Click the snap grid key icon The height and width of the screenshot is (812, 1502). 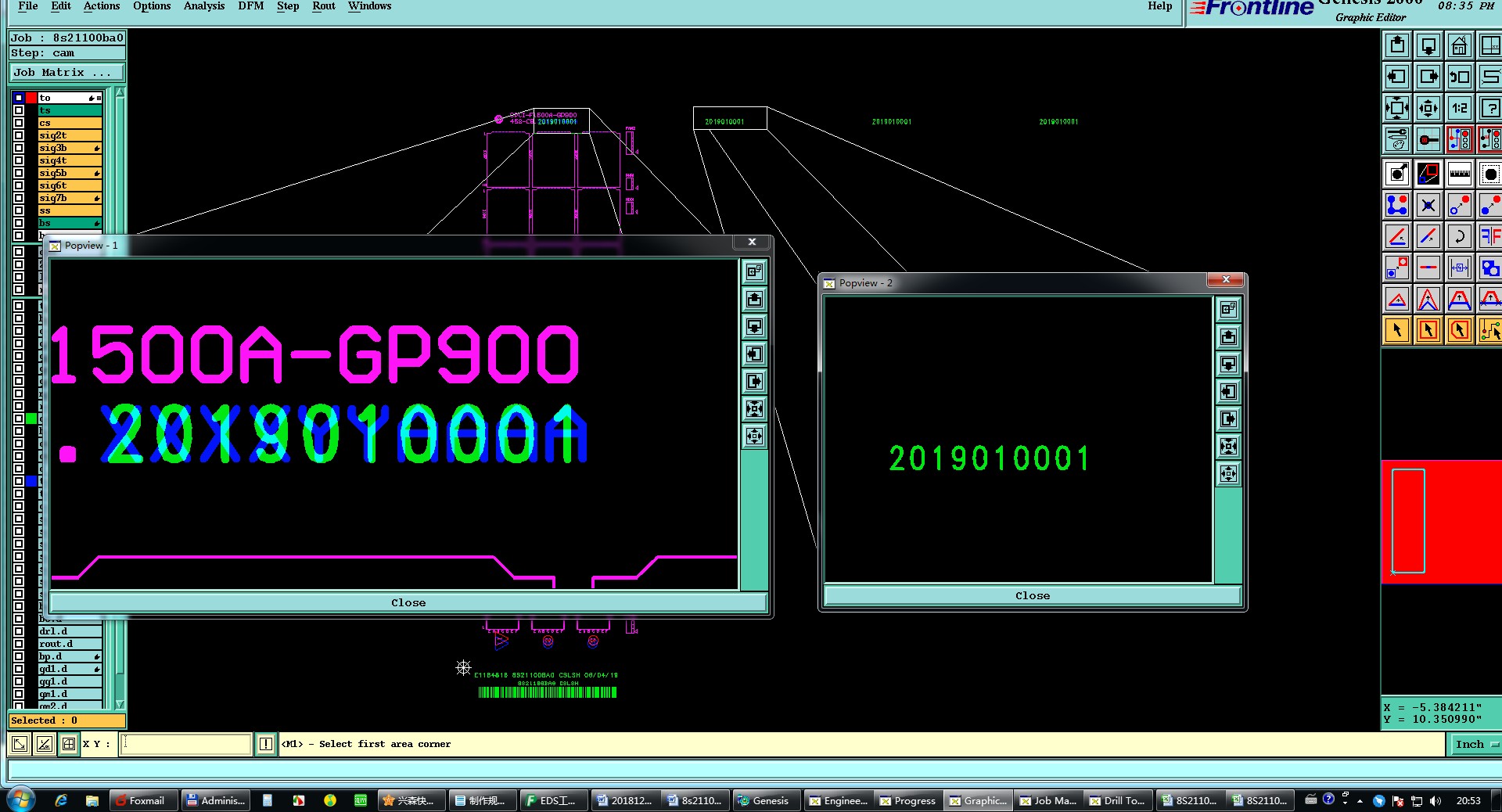tap(1428, 139)
